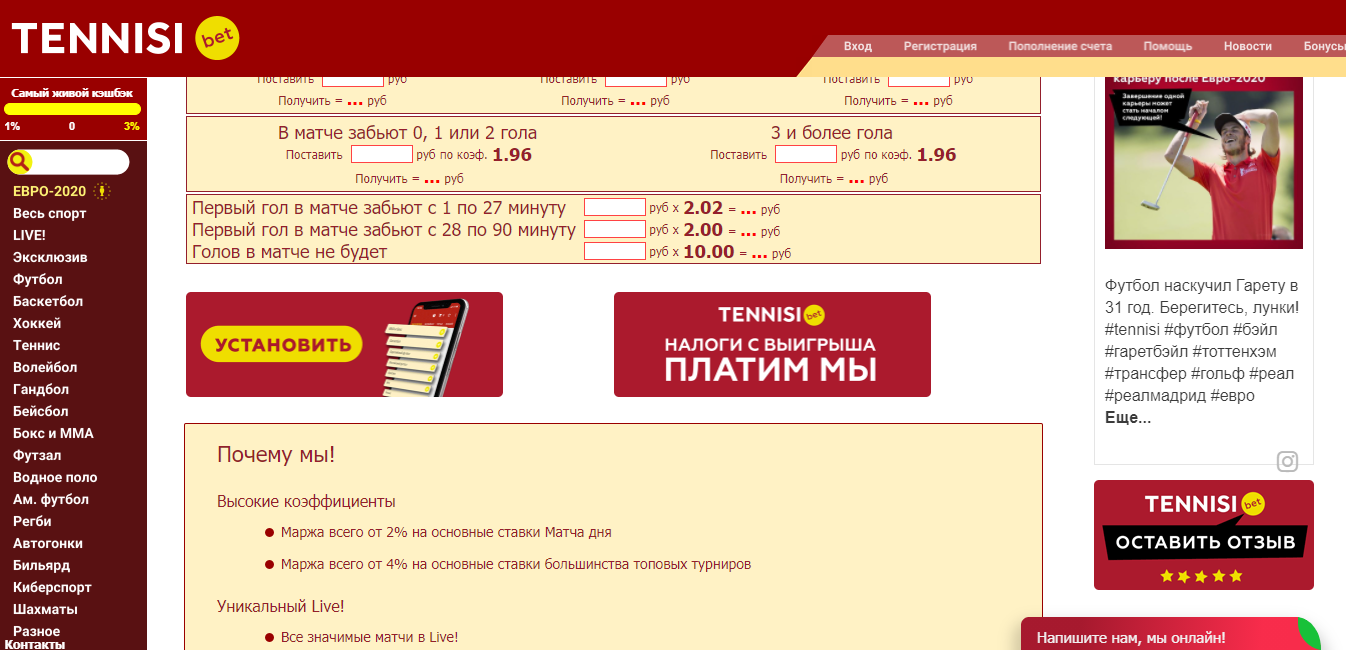Image resolution: width=1346 pixels, height=650 pixels.
Task: Choose Регби in the sports list
Action: 32,521
